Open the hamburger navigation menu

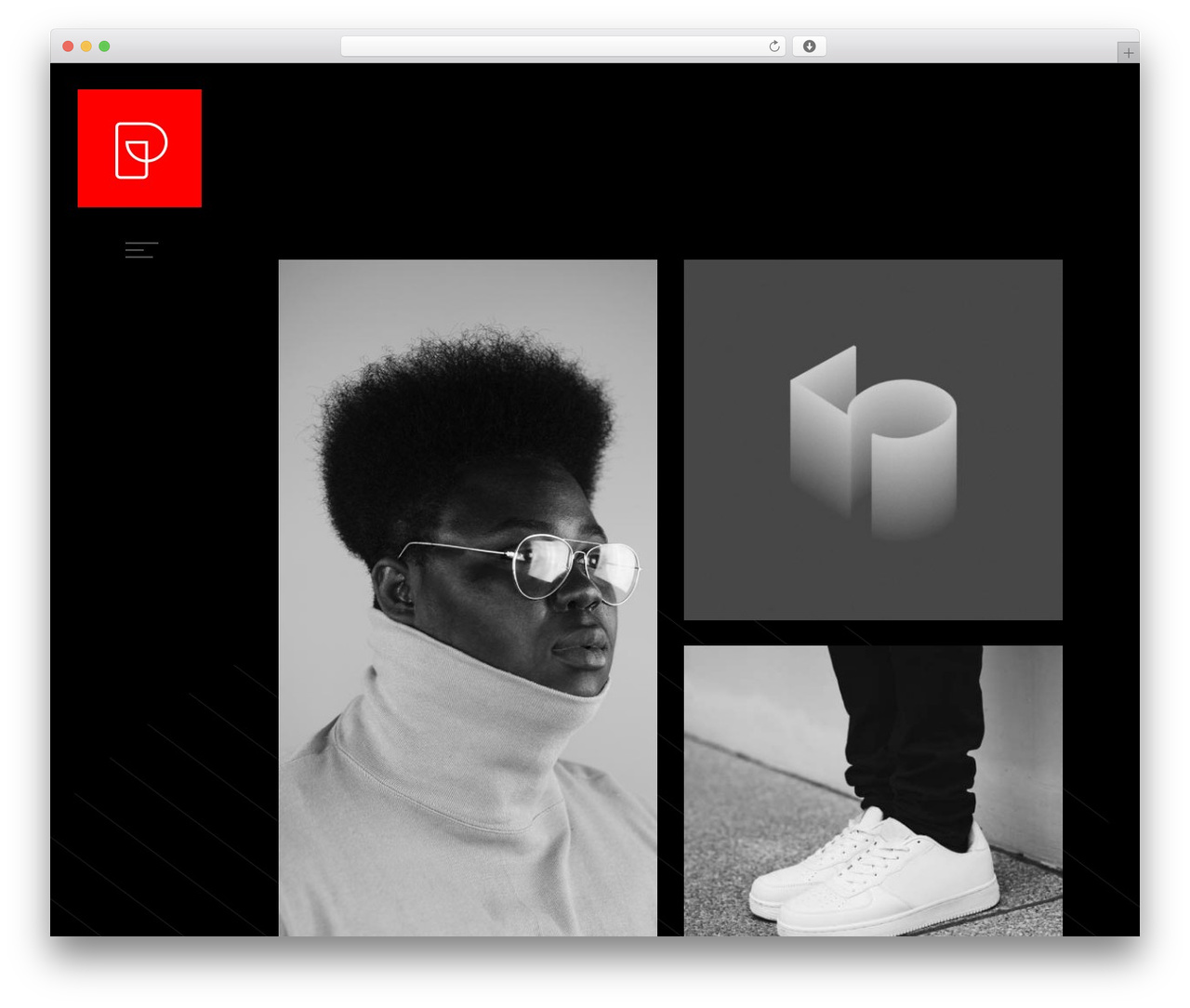point(141,249)
